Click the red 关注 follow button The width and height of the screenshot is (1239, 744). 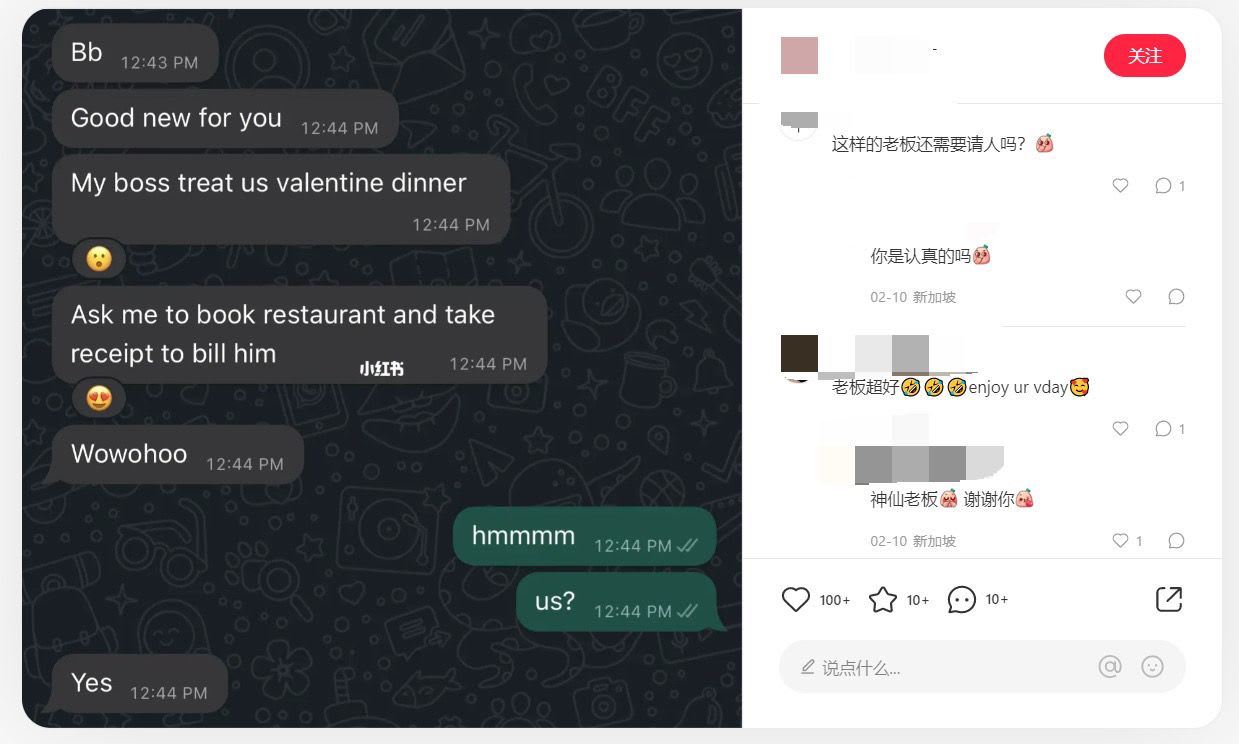coord(1144,56)
